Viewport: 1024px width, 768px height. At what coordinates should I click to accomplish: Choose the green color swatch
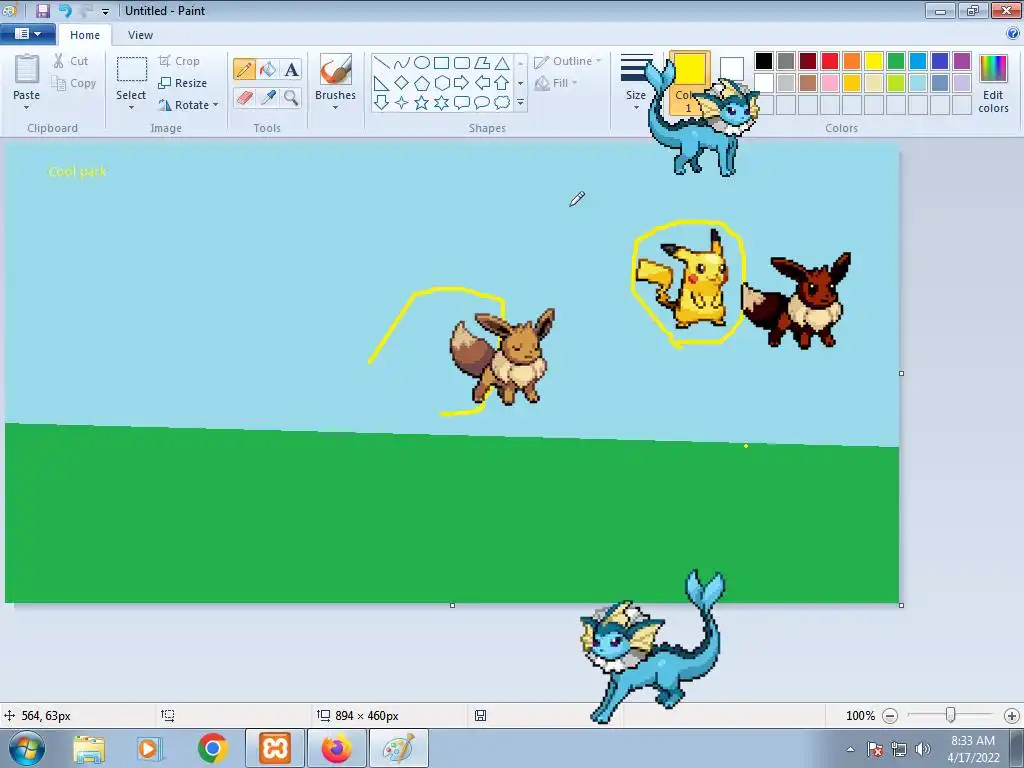(x=896, y=61)
